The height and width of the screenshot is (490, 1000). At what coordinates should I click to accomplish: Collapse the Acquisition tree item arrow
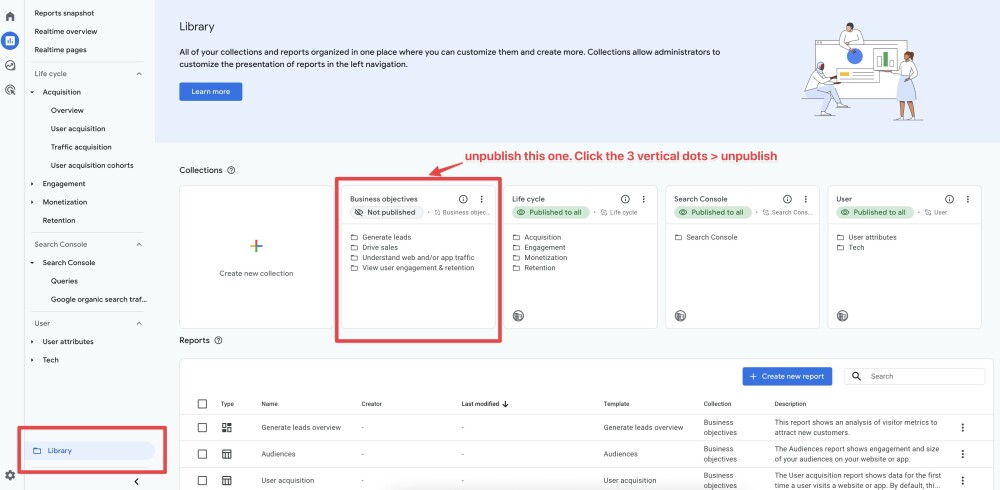coord(33,93)
